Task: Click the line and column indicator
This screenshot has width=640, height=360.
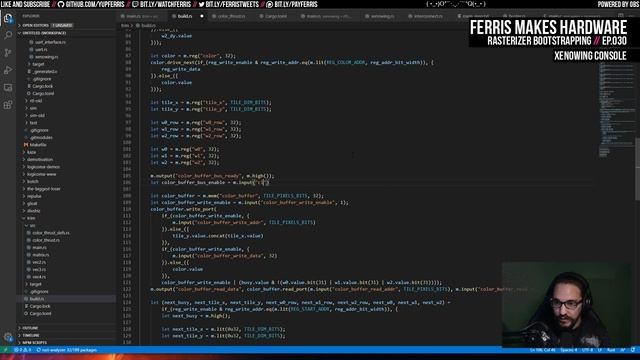Action: [x=542, y=350]
